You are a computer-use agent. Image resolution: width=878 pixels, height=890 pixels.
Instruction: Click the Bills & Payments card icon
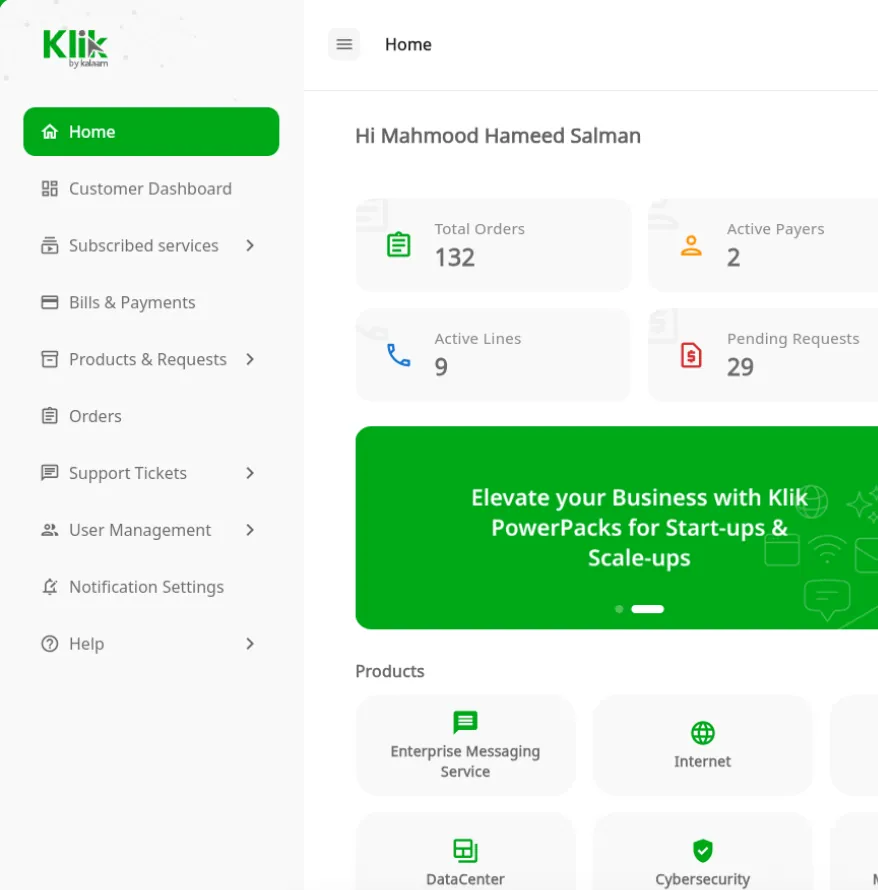[49, 302]
